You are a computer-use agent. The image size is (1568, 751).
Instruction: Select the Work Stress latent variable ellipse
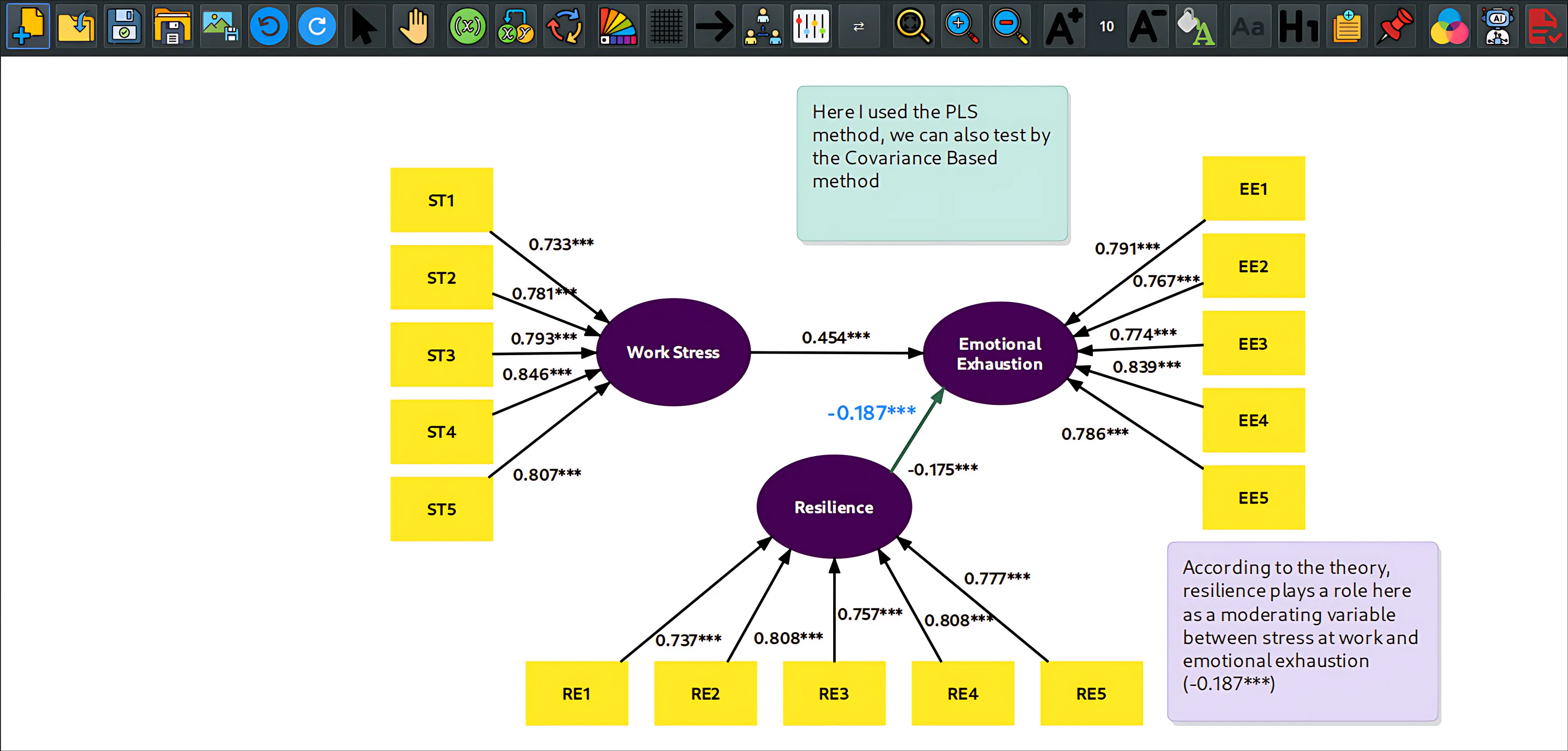[673, 352]
